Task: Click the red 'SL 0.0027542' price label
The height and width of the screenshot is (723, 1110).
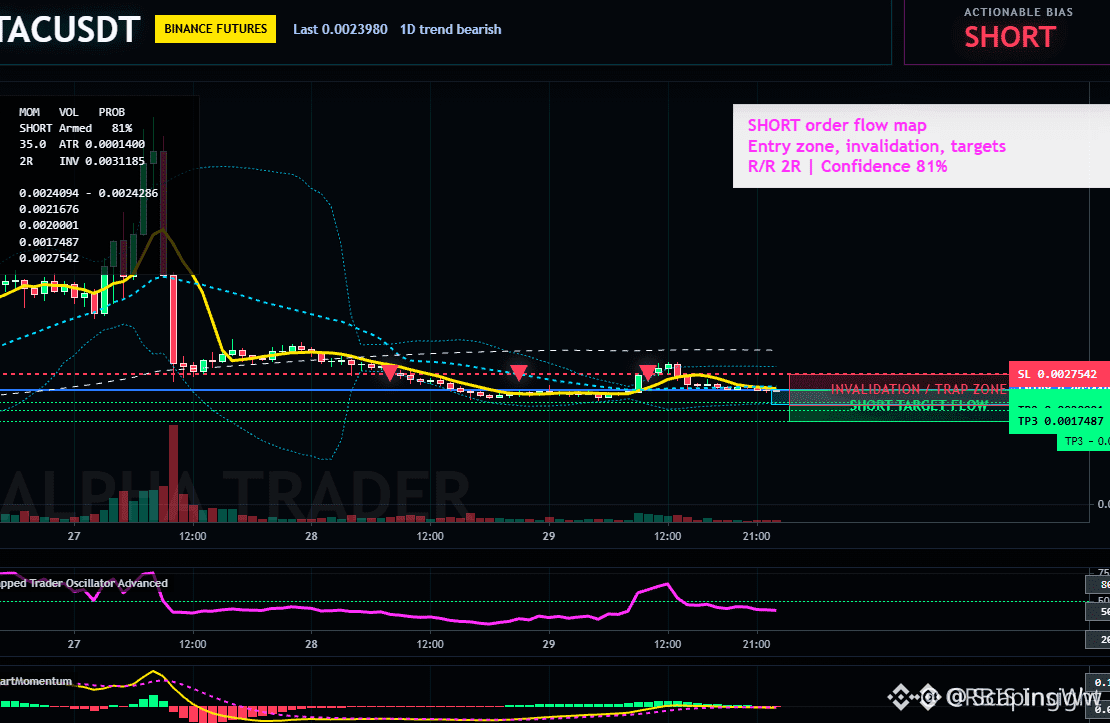Action: [x=1059, y=374]
